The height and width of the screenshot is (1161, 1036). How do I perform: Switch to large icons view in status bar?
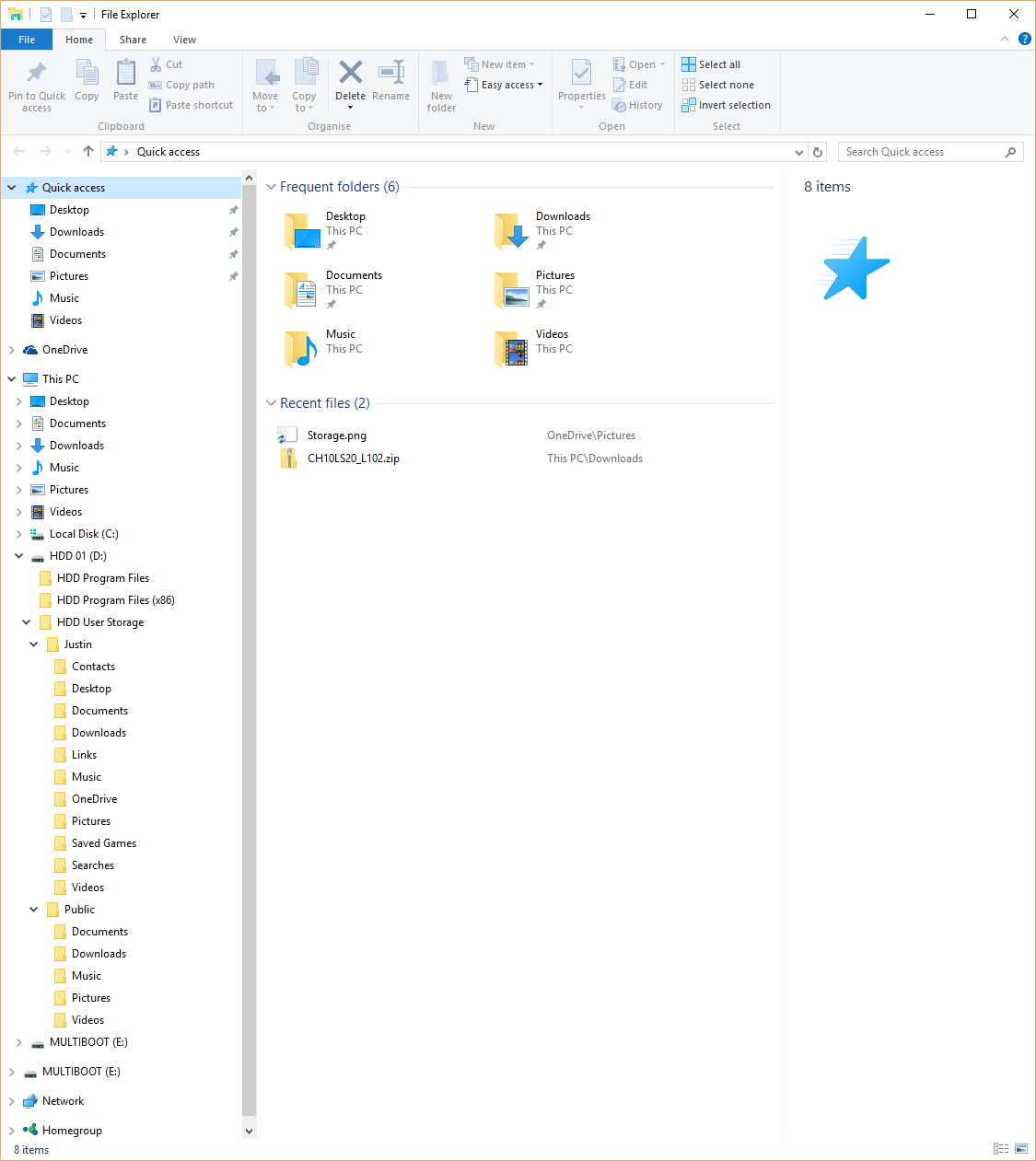pos(1020,1148)
